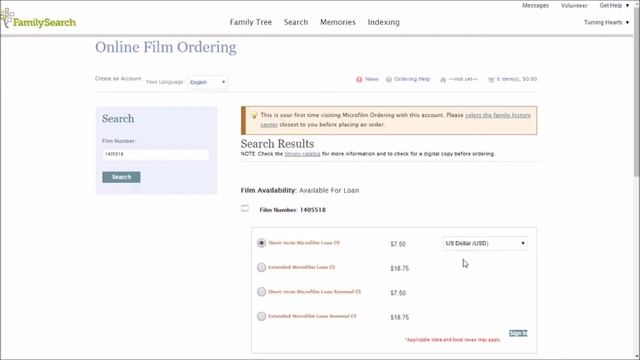Click the family history center icon
This screenshot has height=360, width=640.
[443, 80]
